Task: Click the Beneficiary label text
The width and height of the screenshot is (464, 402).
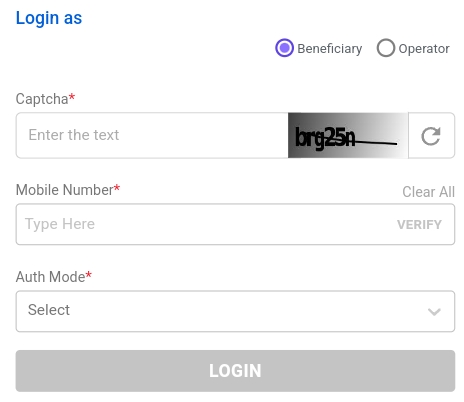Action: pos(329,49)
